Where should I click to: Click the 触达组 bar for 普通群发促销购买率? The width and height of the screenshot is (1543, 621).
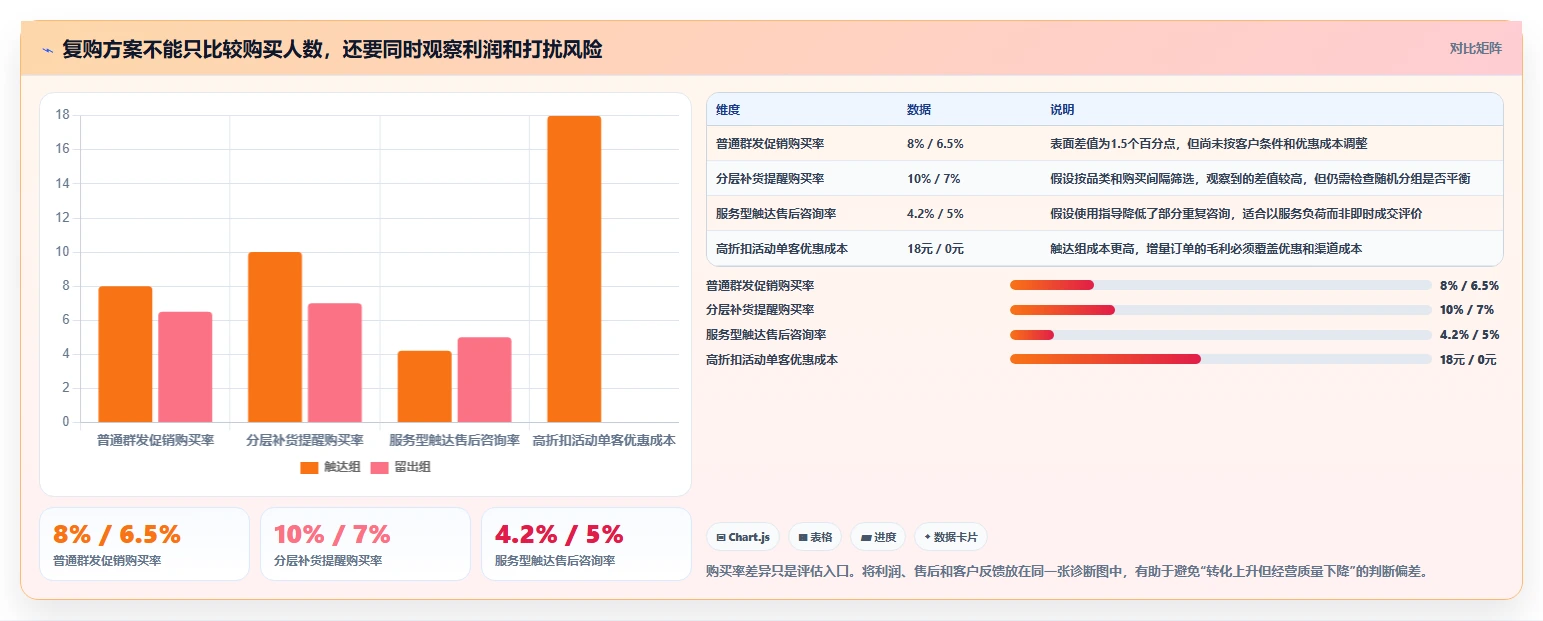[125, 354]
